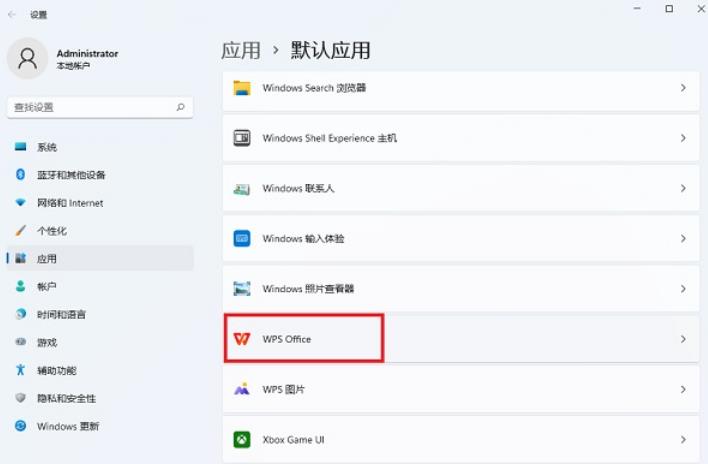Image resolution: width=708 pixels, height=464 pixels.
Task: Expand Windows 照片查看器 row chevron
Action: tap(683, 288)
